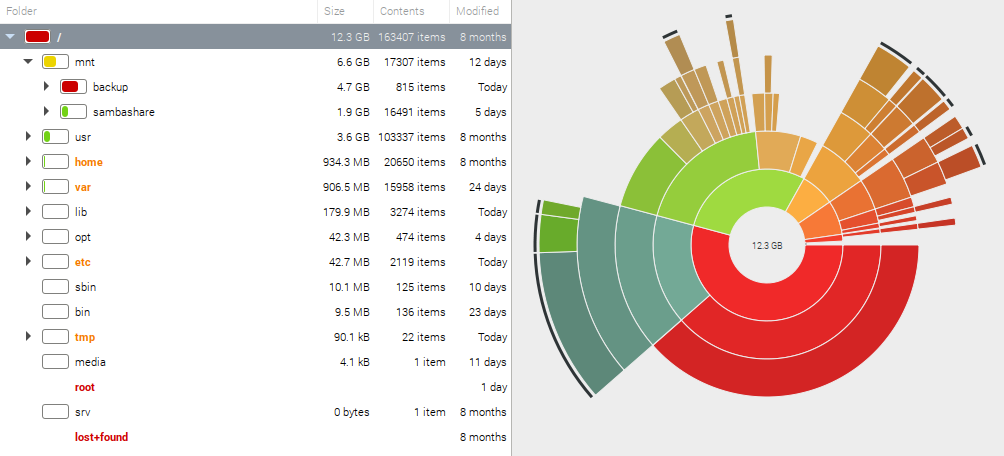The width and height of the screenshot is (1004, 456).
Task: Click the red root usage bar icon
Action: coord(37,37)
